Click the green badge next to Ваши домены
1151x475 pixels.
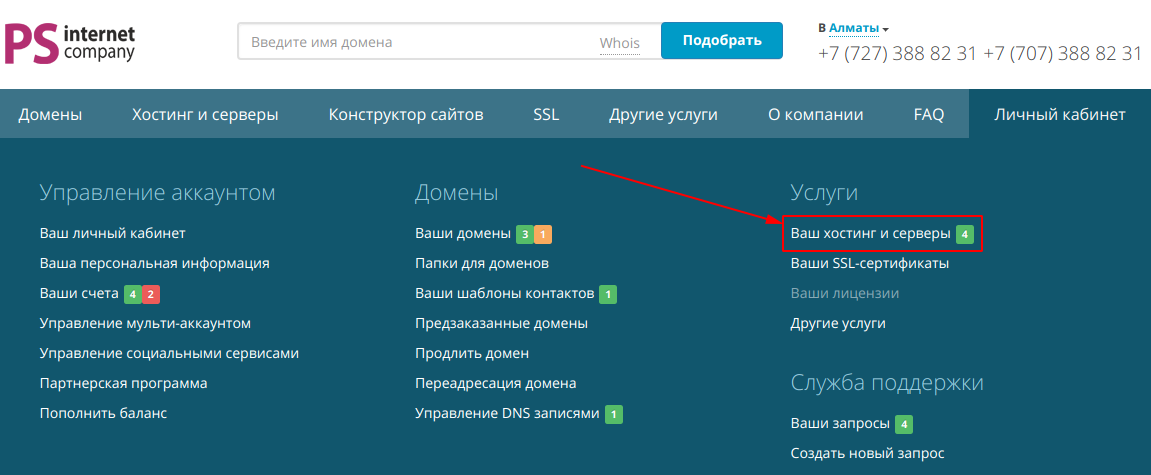coord(524,234)
